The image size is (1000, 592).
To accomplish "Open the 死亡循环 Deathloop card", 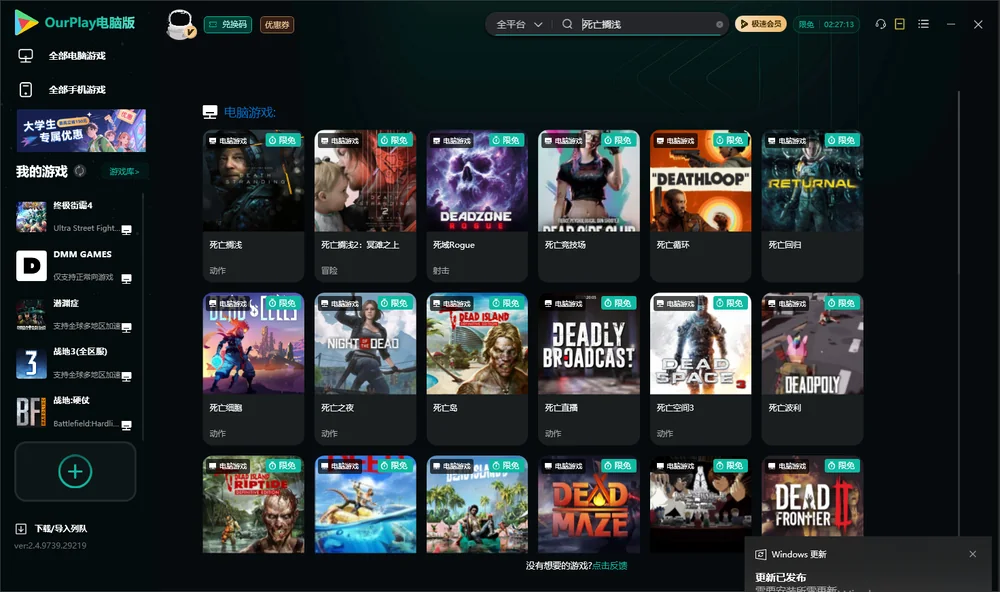I will point(700,206).
